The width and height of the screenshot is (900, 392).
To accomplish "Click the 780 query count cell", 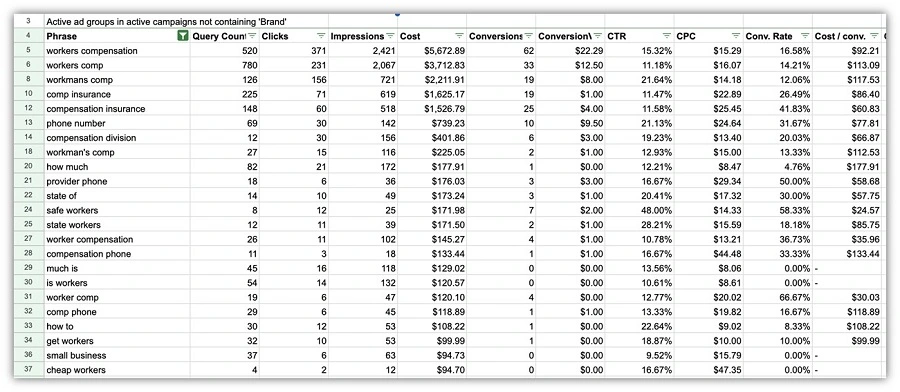I will click(224, 65).
